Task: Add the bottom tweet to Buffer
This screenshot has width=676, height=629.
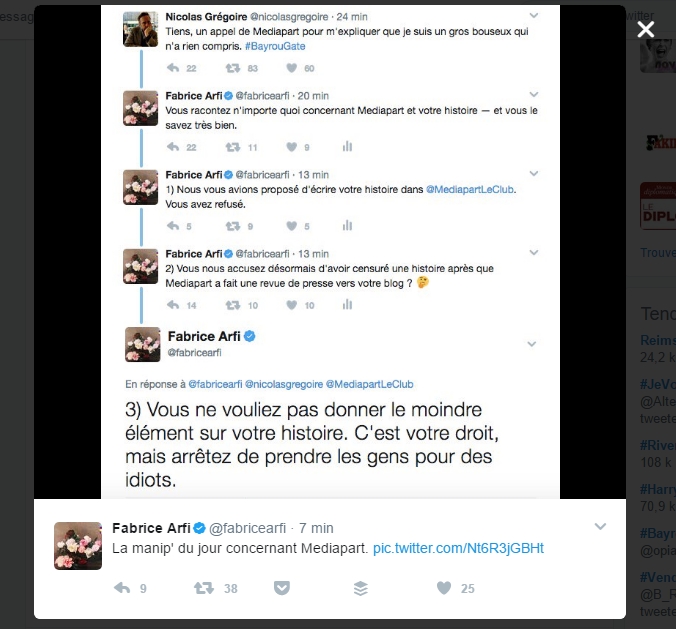Action: tap(360, 588)
